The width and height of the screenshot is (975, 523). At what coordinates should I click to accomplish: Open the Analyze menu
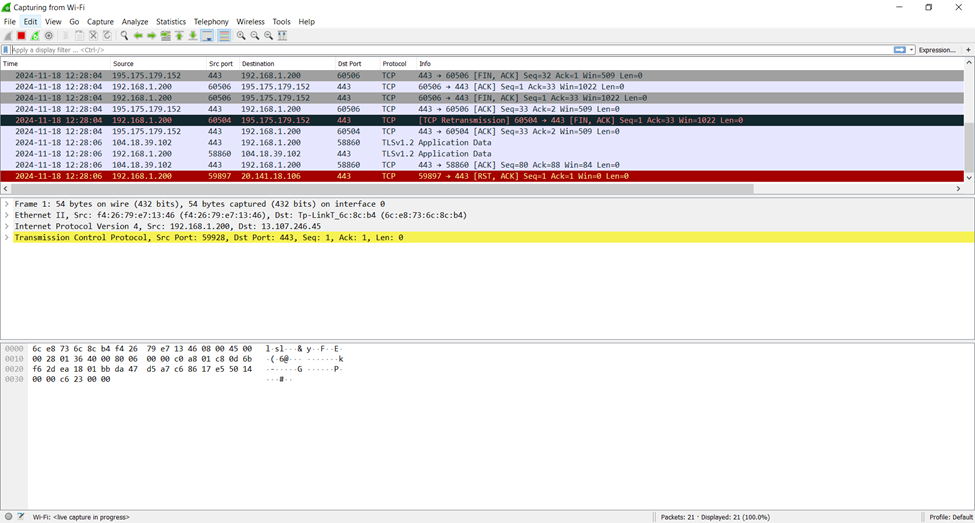pos(134,21)
